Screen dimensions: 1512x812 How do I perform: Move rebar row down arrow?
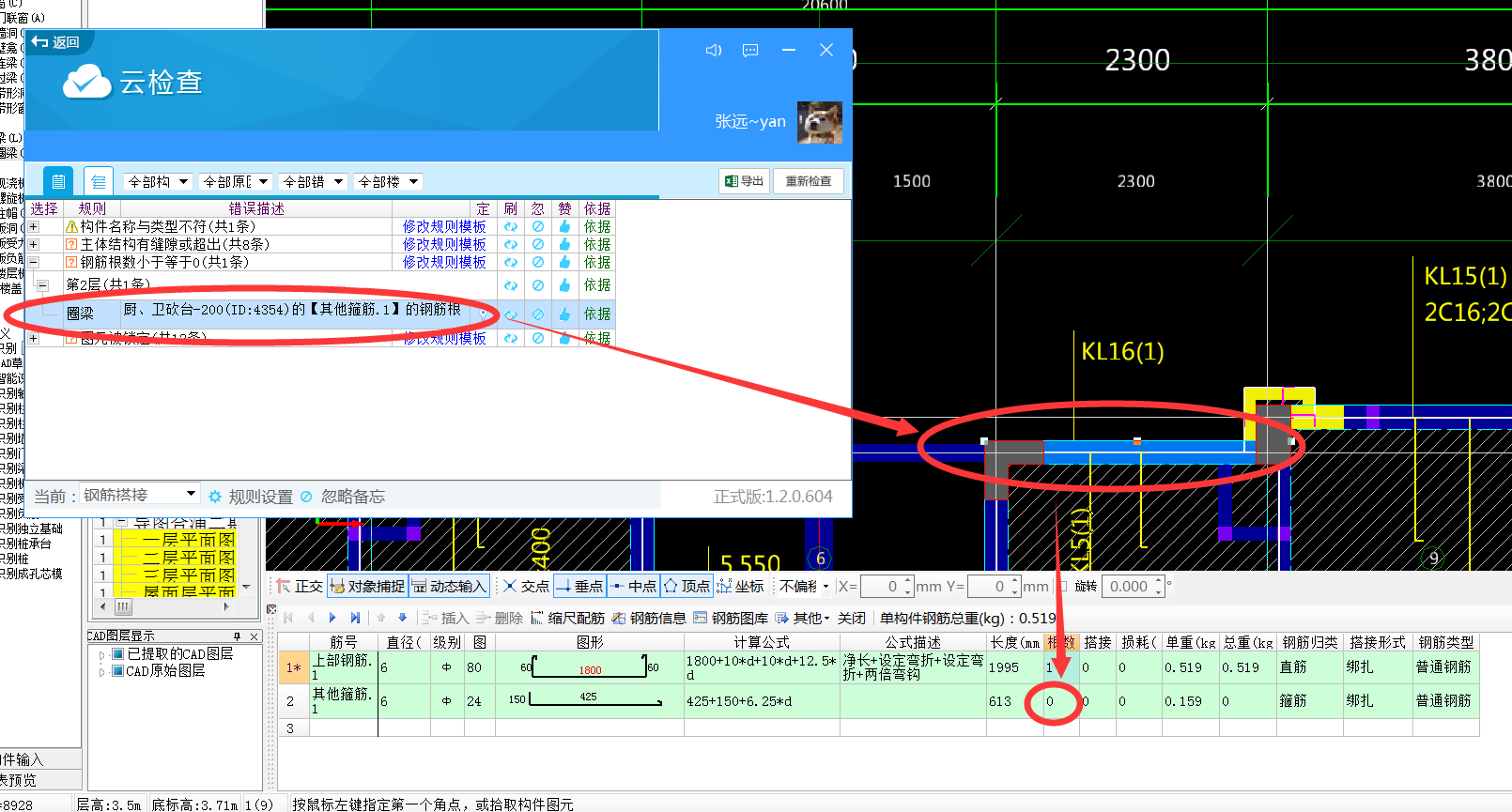click(403, 618)
